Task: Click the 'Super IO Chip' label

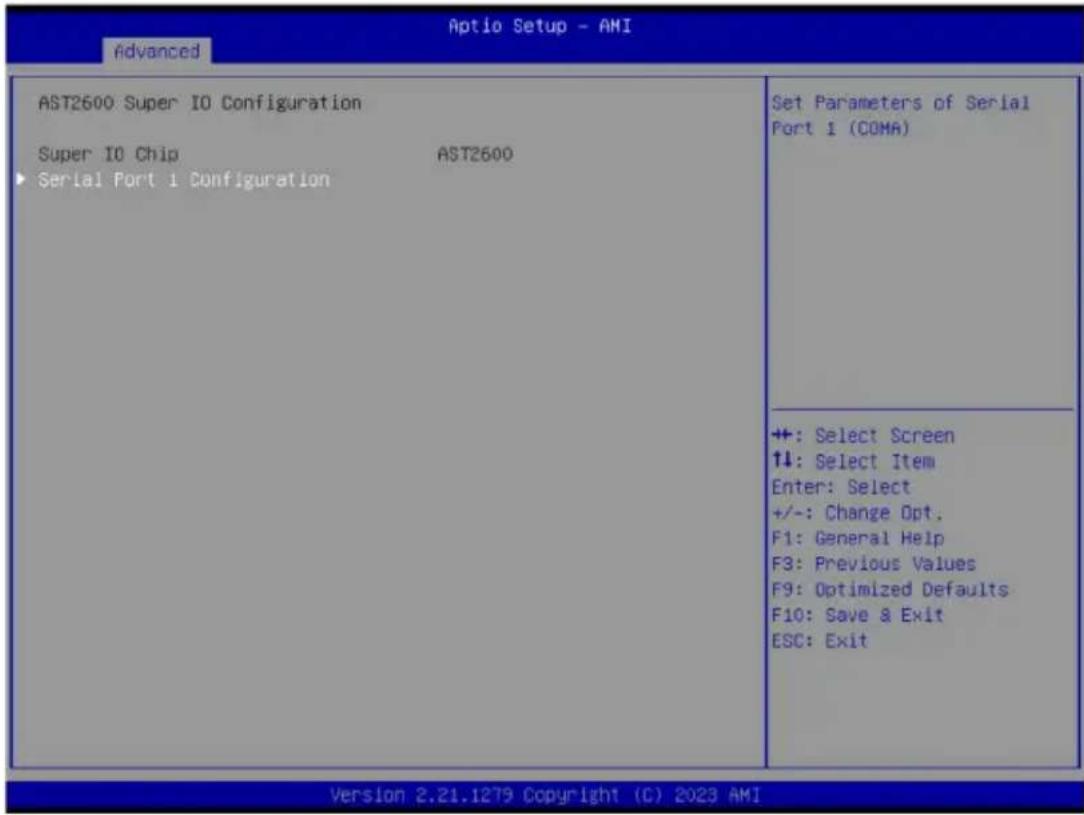Action: 109,153
